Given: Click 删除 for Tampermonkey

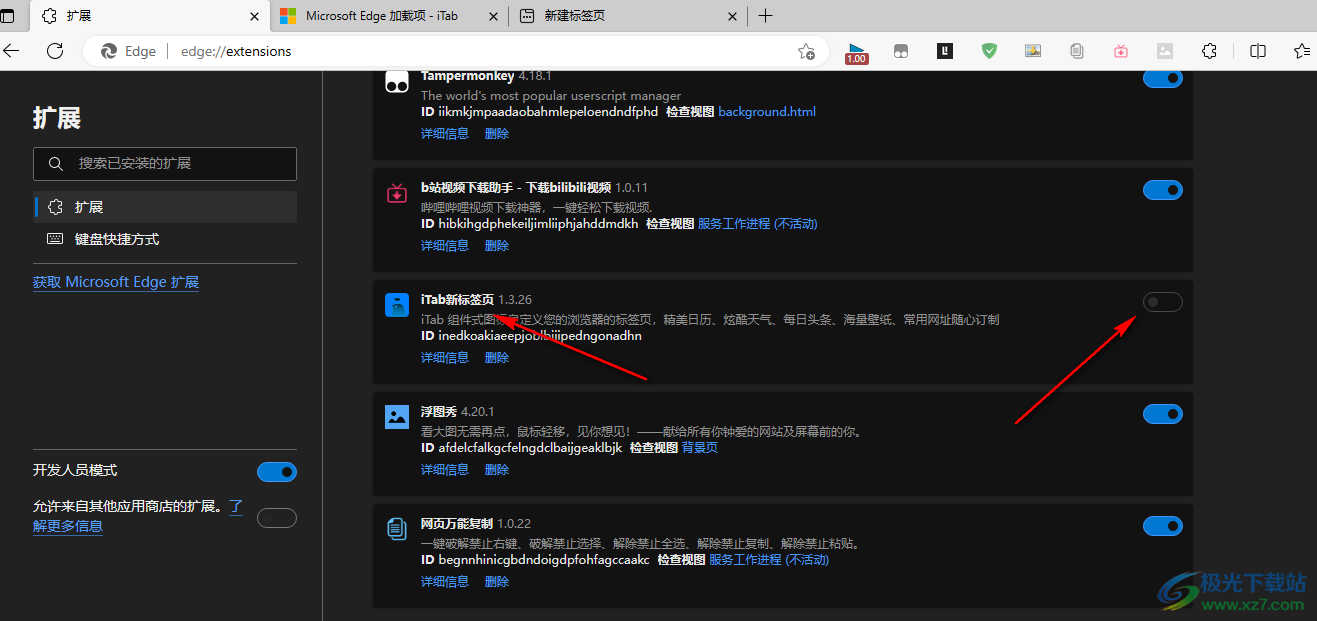Looking at the screenshot, I should (x=497, y=133).
